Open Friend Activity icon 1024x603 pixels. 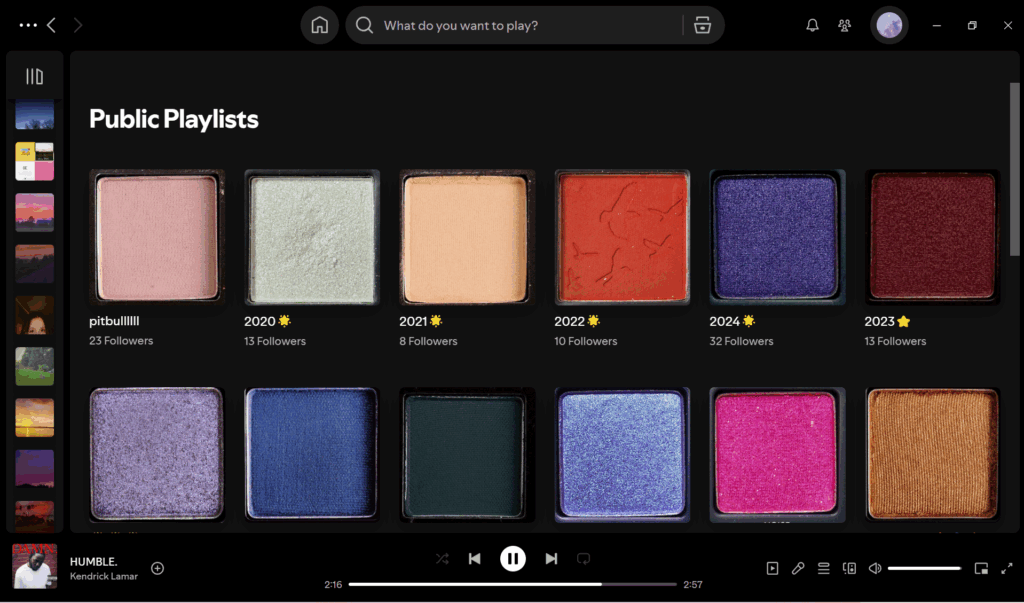tap(845, 26)
